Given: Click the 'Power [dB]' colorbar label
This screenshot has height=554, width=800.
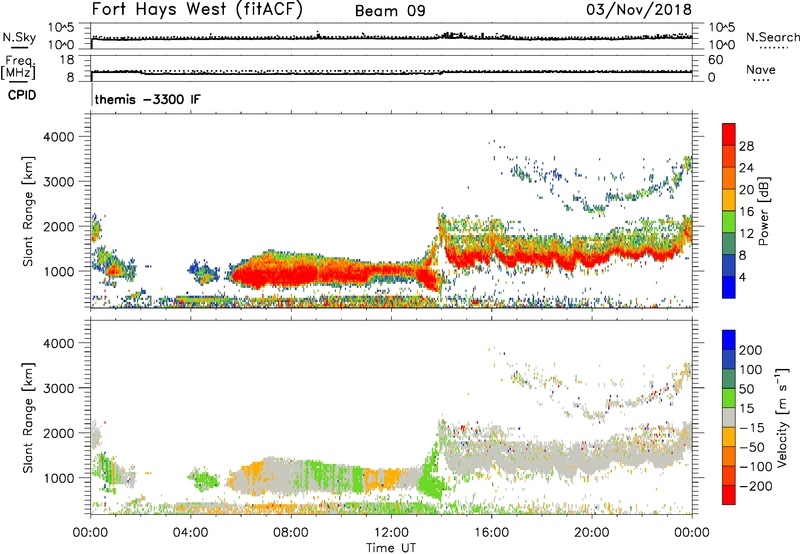Looking at the screenshot, I should (764, 211).
